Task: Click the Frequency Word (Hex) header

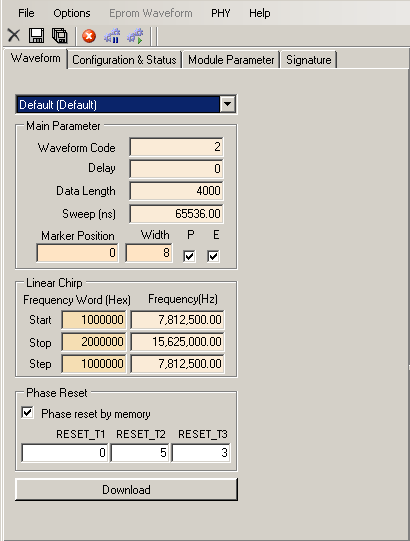Action: point(77,300)
